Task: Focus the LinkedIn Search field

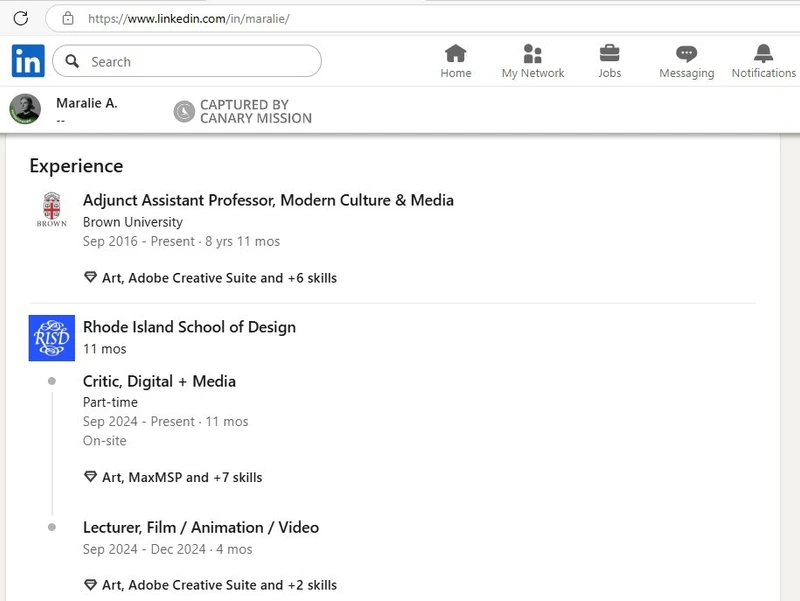Action: tap(187, 61)
